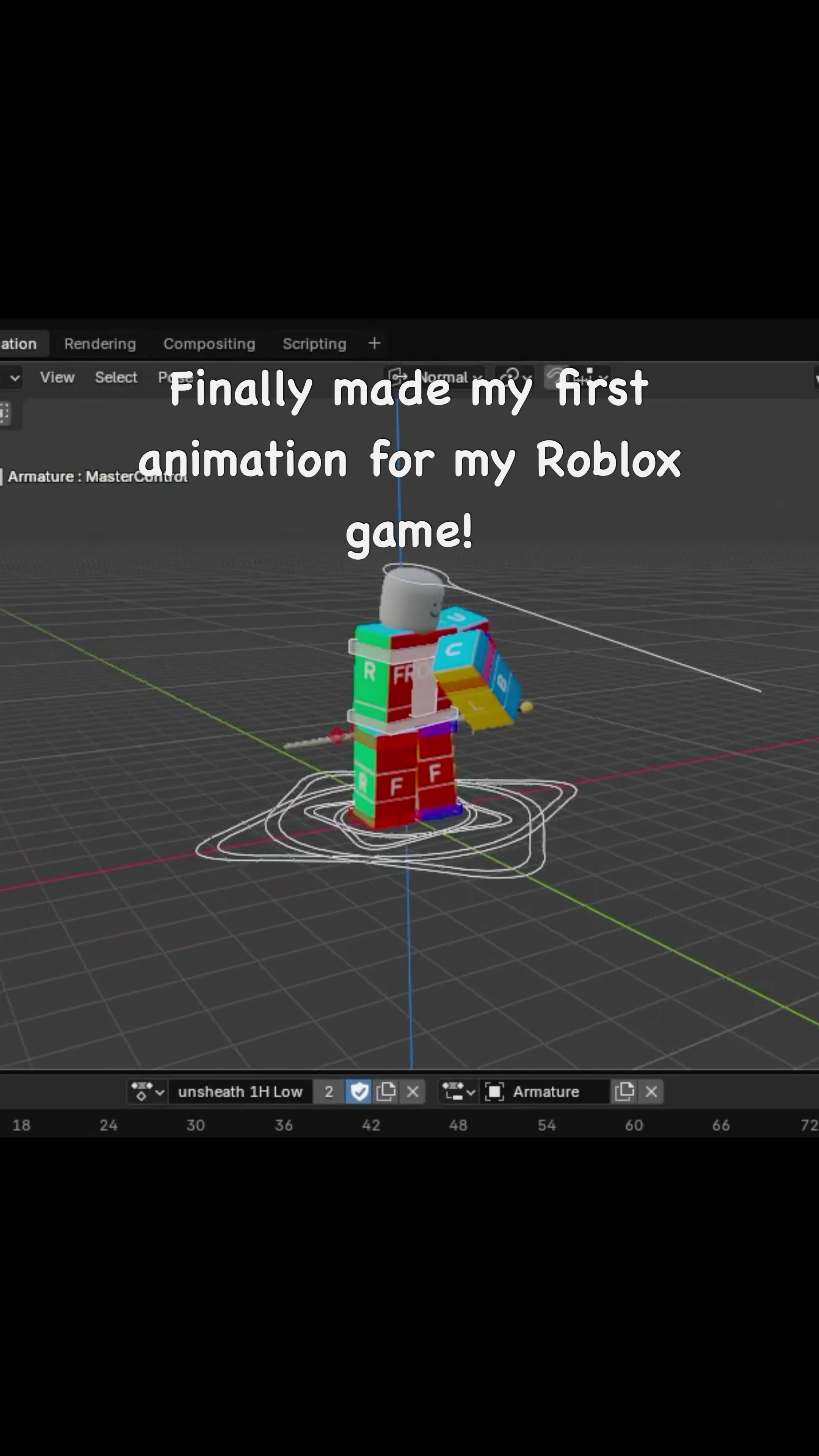Open the View menu in the viewport header
The height and width of the screenshot is (1456, 819).
57,377
